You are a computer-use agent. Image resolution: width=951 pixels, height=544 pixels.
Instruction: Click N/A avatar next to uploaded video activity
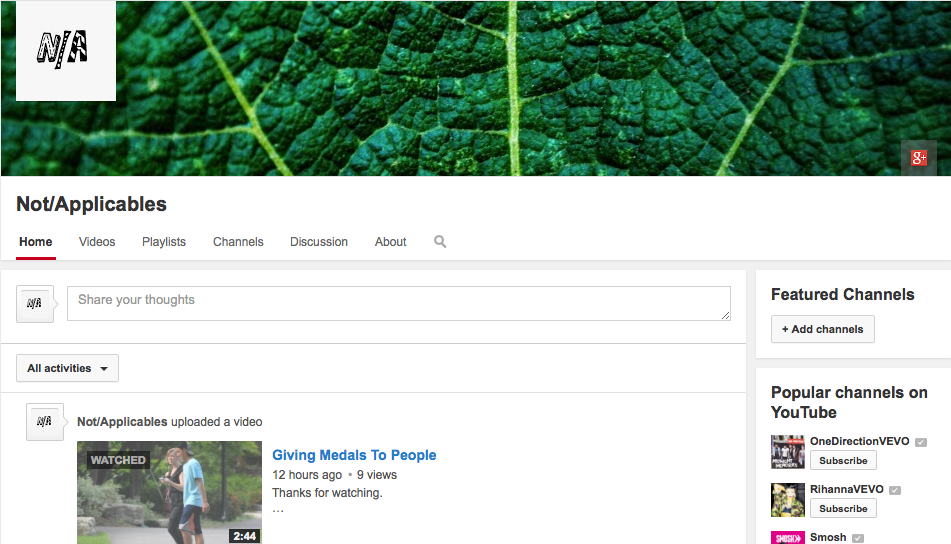44,421
